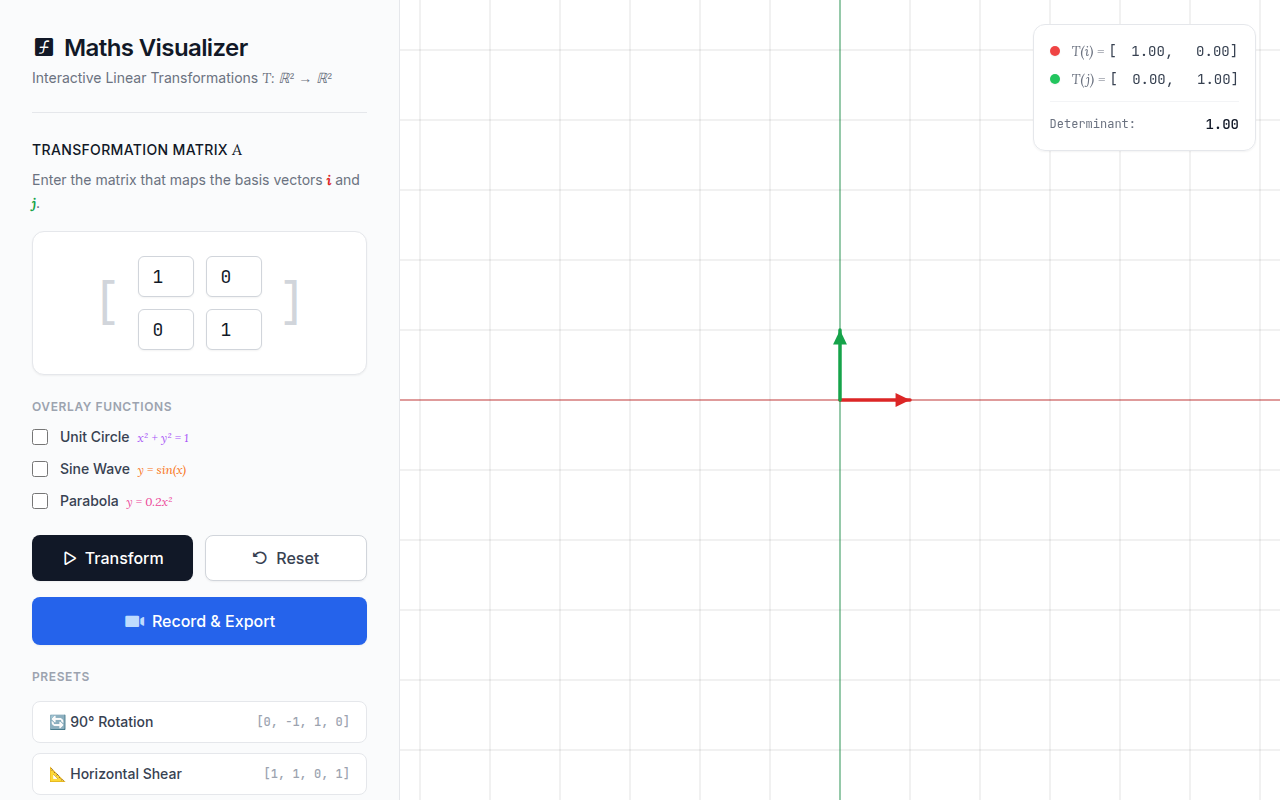
Task: Click the red i basis vector arrowhead
Action: click(904, 400)
